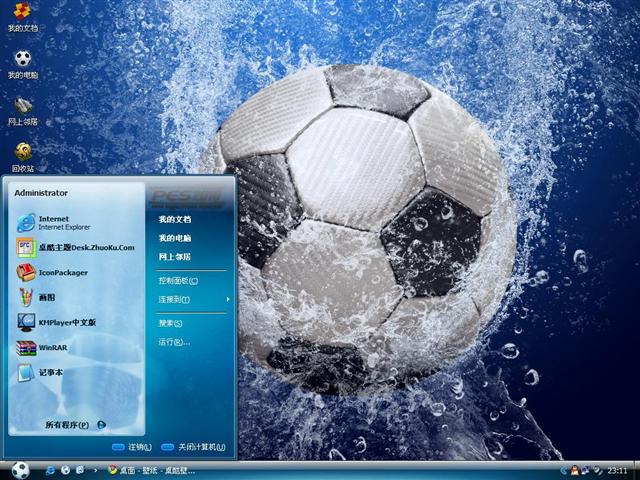
Task: Open the 网上邻居 desktop icon
Action: [22, 111]
